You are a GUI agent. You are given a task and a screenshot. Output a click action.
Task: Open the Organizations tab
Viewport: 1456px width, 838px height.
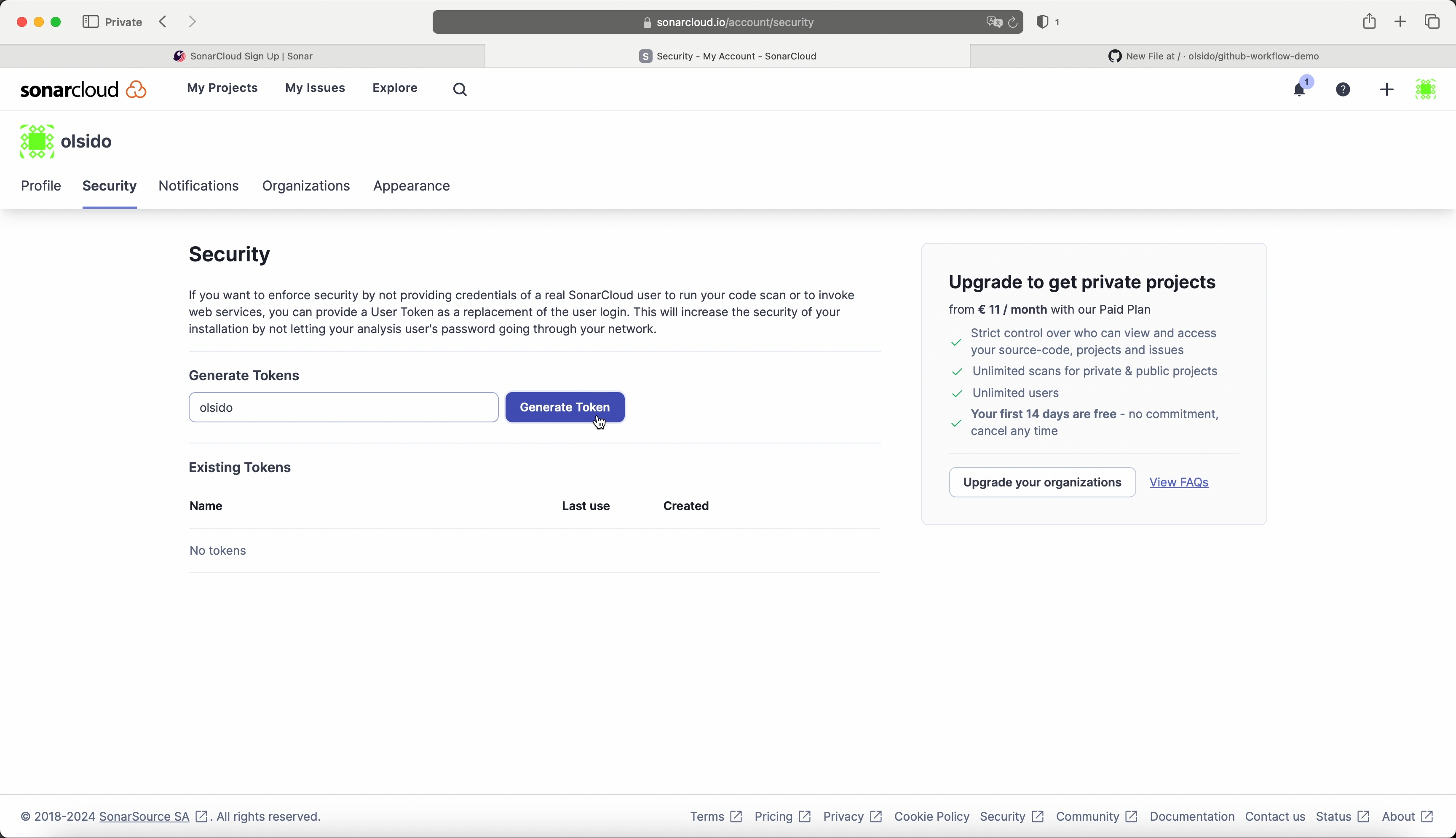(x=306, y=186)
